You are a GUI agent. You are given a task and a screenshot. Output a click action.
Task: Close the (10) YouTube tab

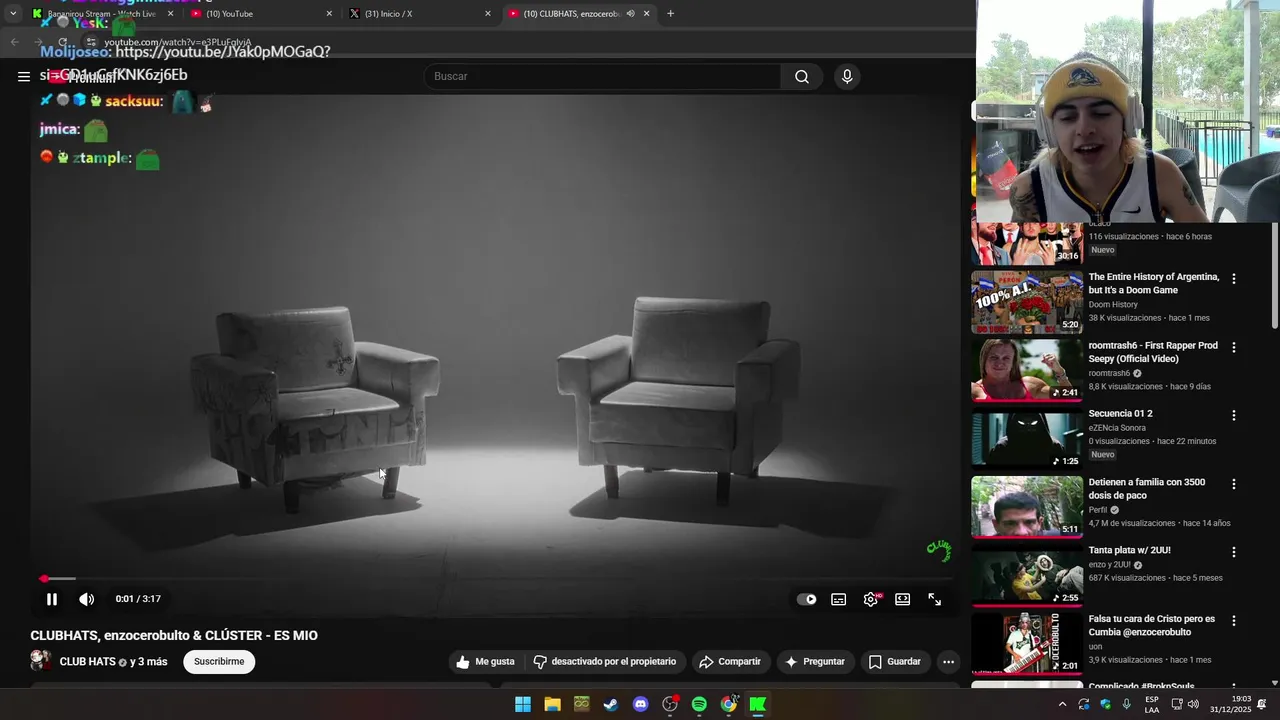[329, 14]
